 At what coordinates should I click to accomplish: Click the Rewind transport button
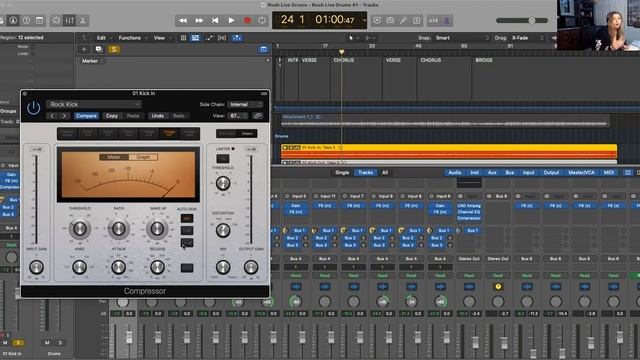click(x=183, y=20)
